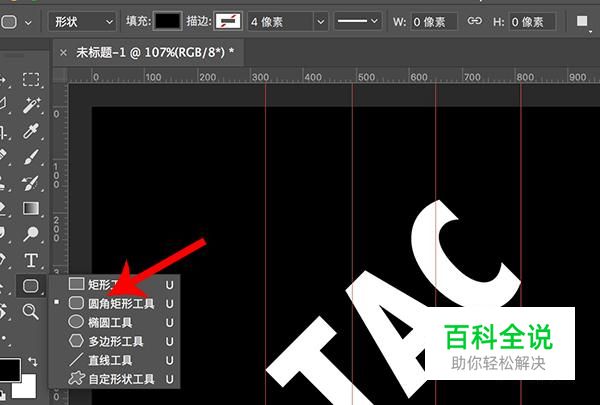Image resolution: width=600 pixels, height=405 pixels.
Task: Select the Eyedropper tool
Action: [31, 131]
